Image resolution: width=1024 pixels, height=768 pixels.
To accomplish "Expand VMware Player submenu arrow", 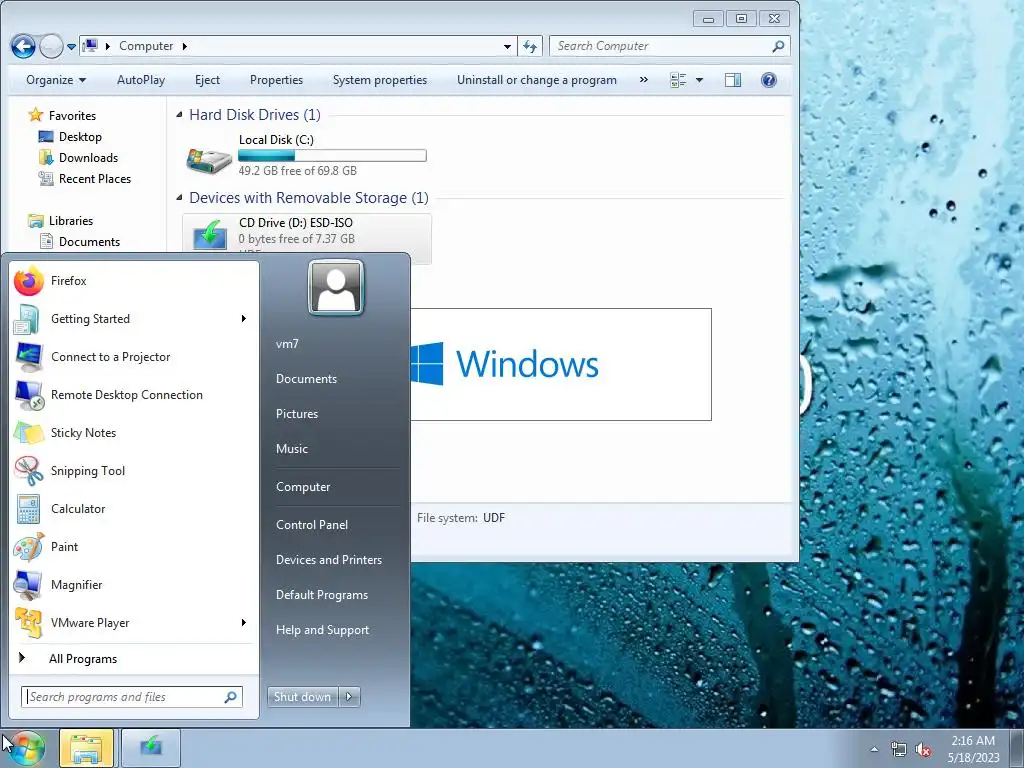I will click(x=244, y=623).
